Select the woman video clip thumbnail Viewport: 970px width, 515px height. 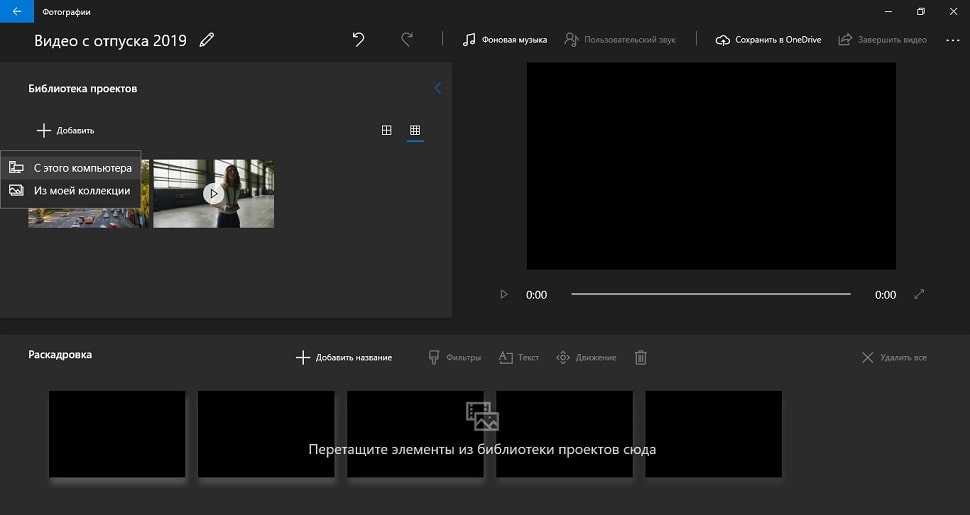[x=213, y=193]
